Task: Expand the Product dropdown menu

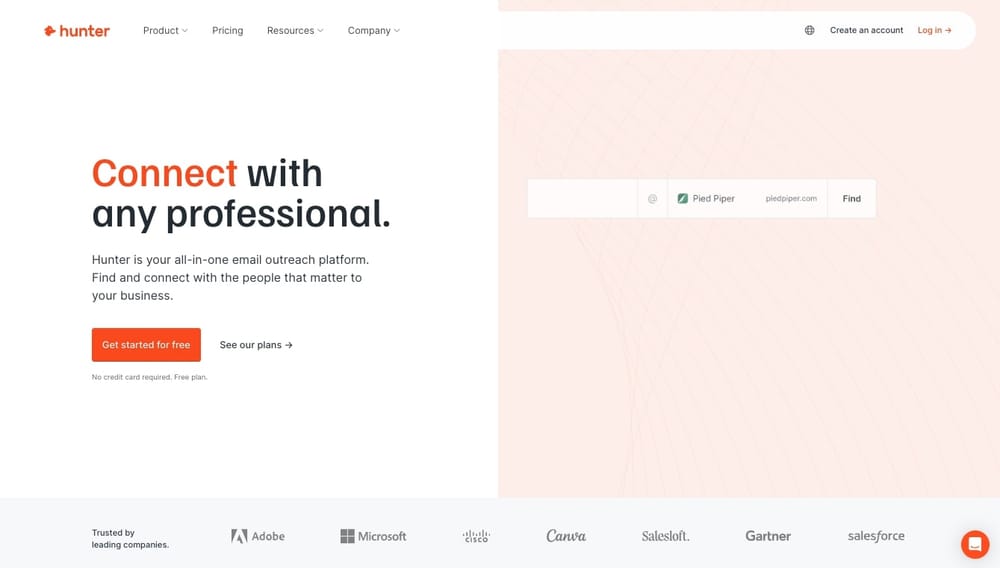Action: point(165,31)
